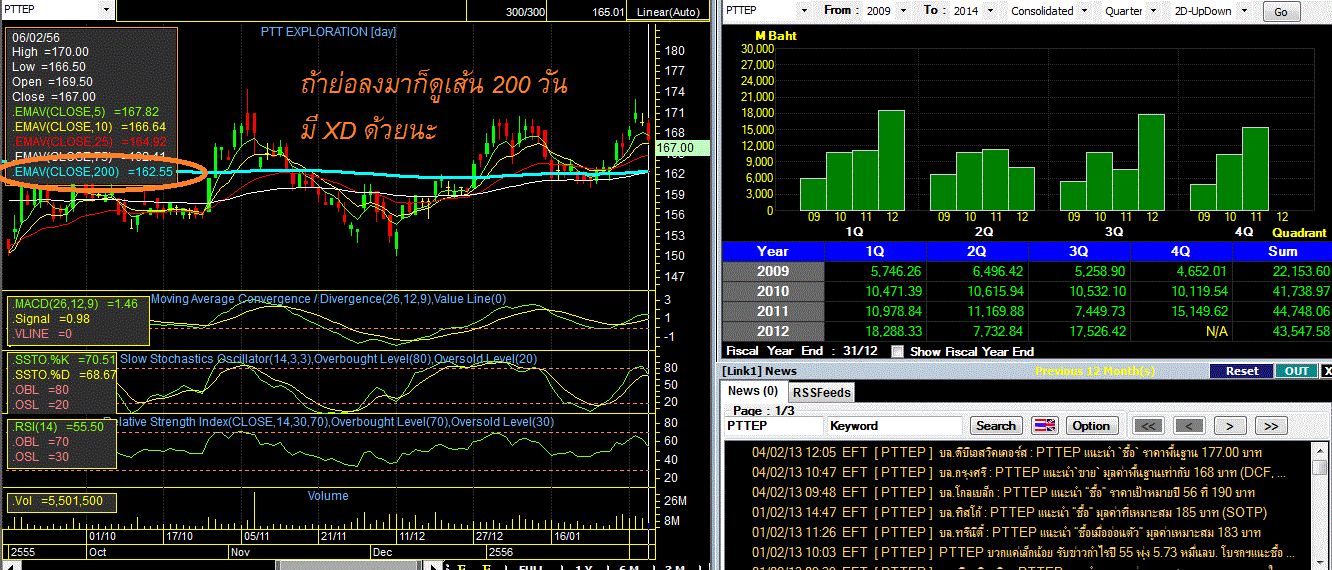Click the Keyword input field

(894, 426)
